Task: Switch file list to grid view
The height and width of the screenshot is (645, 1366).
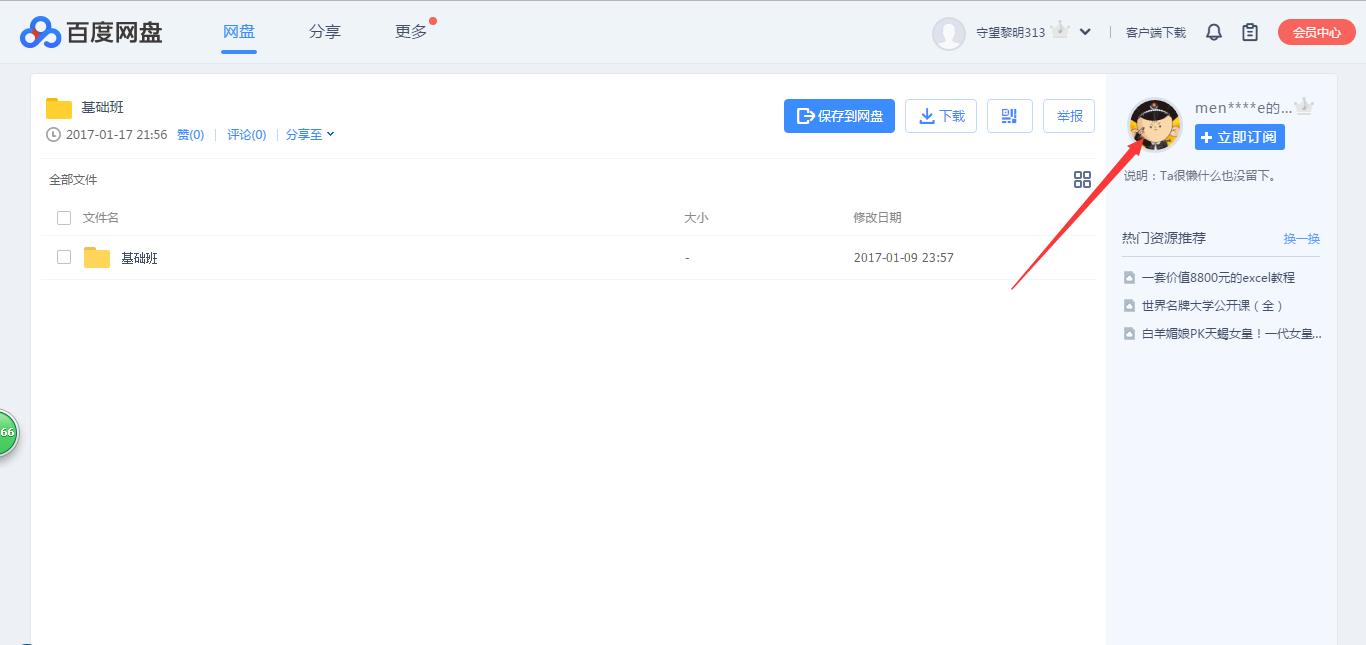Action: coord(1082,179)
